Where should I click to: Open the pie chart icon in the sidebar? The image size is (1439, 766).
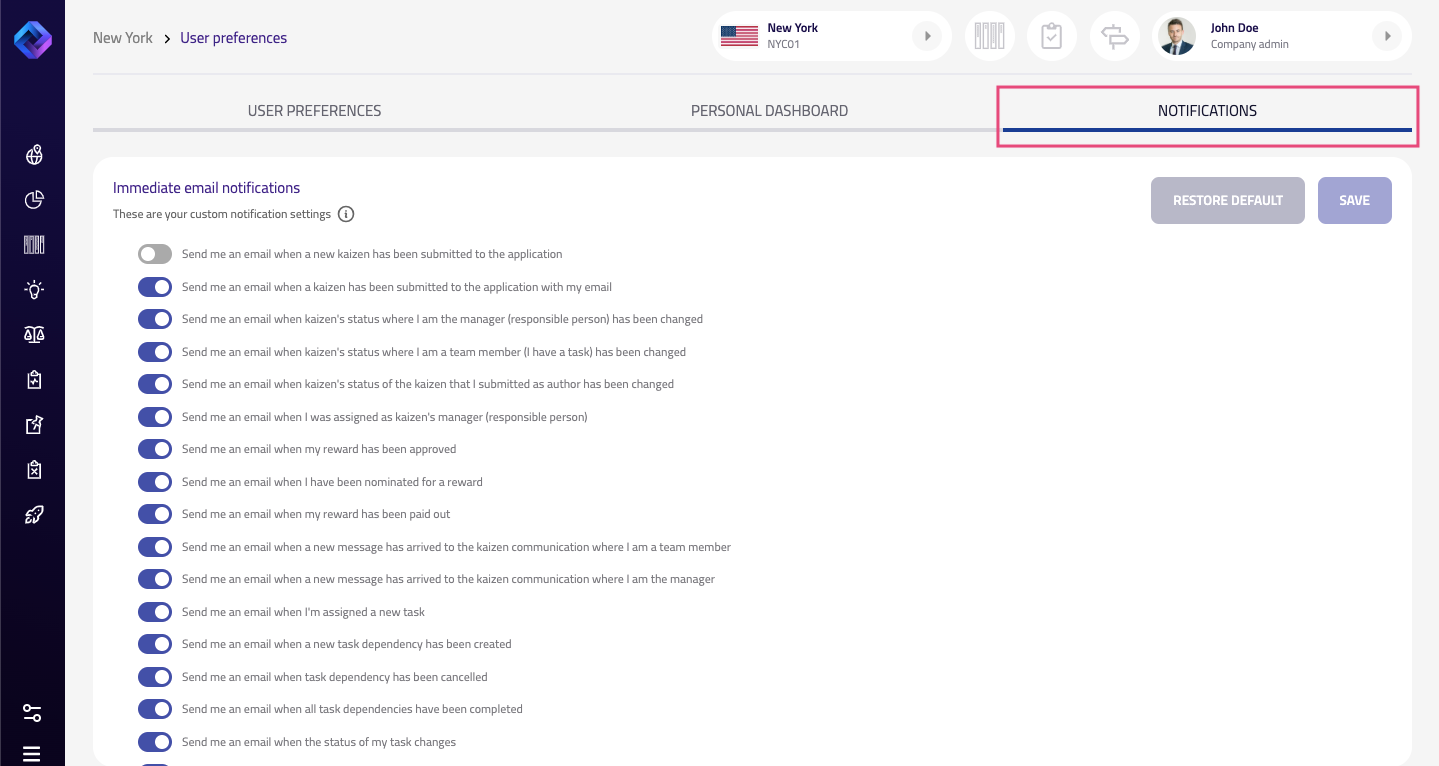34,200
